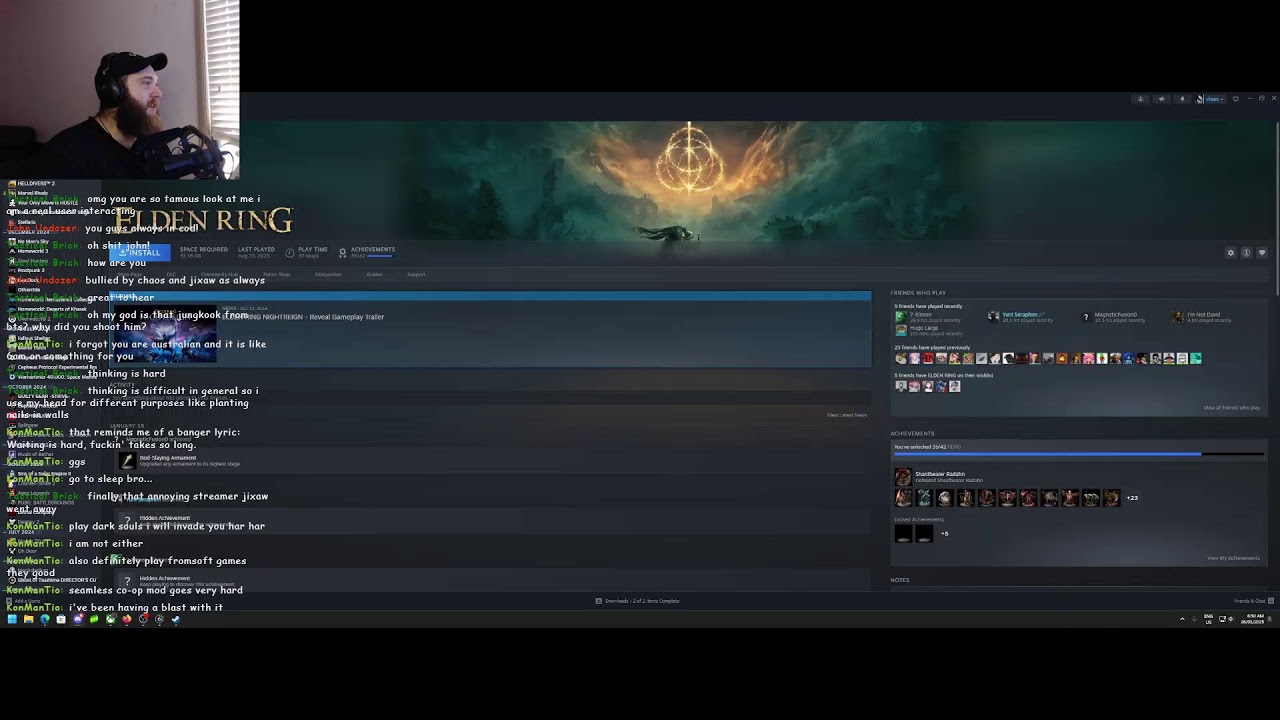Screen dimensions: 1280x720
Task: Open the announcements megaphone icon
Action: (x=1161, y=99)
